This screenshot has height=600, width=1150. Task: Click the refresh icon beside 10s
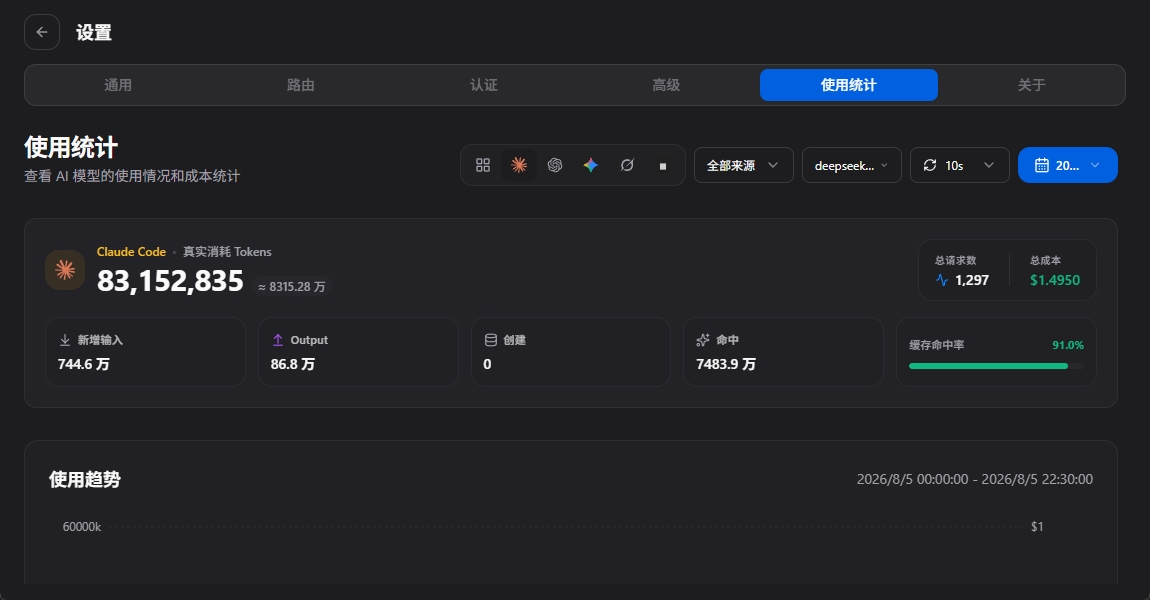tap(930, 165)
